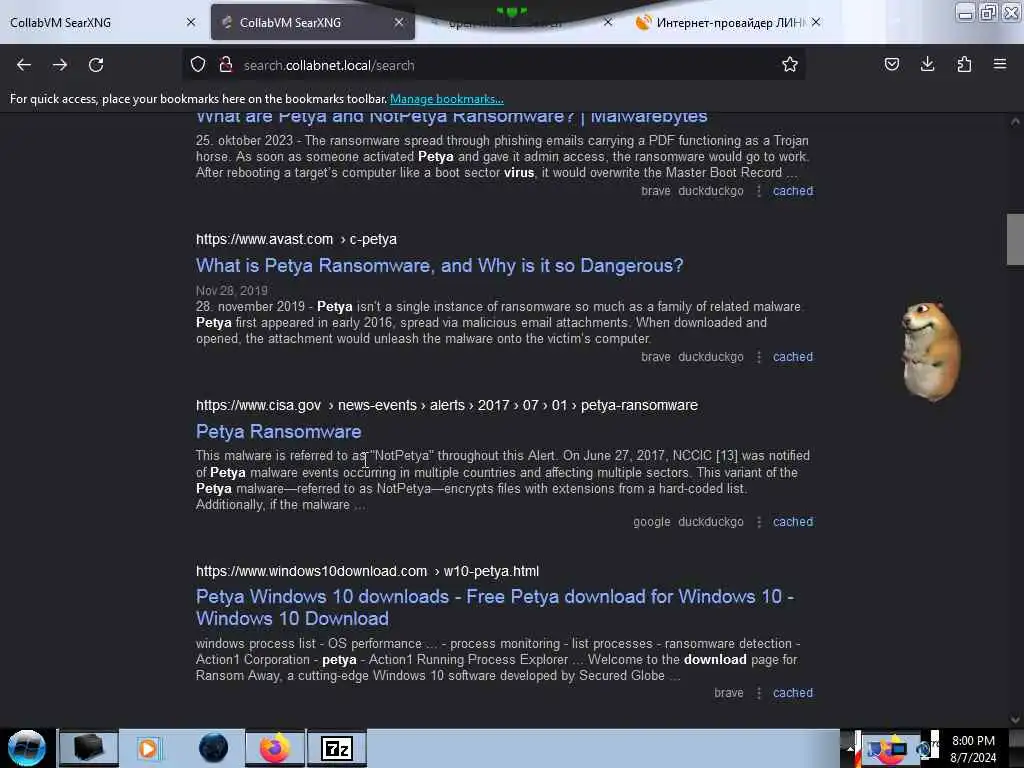The width and height of the screenshot is (1024, 768).
Task: Open the Firefox downloads panel
Action: click(927, 64)
